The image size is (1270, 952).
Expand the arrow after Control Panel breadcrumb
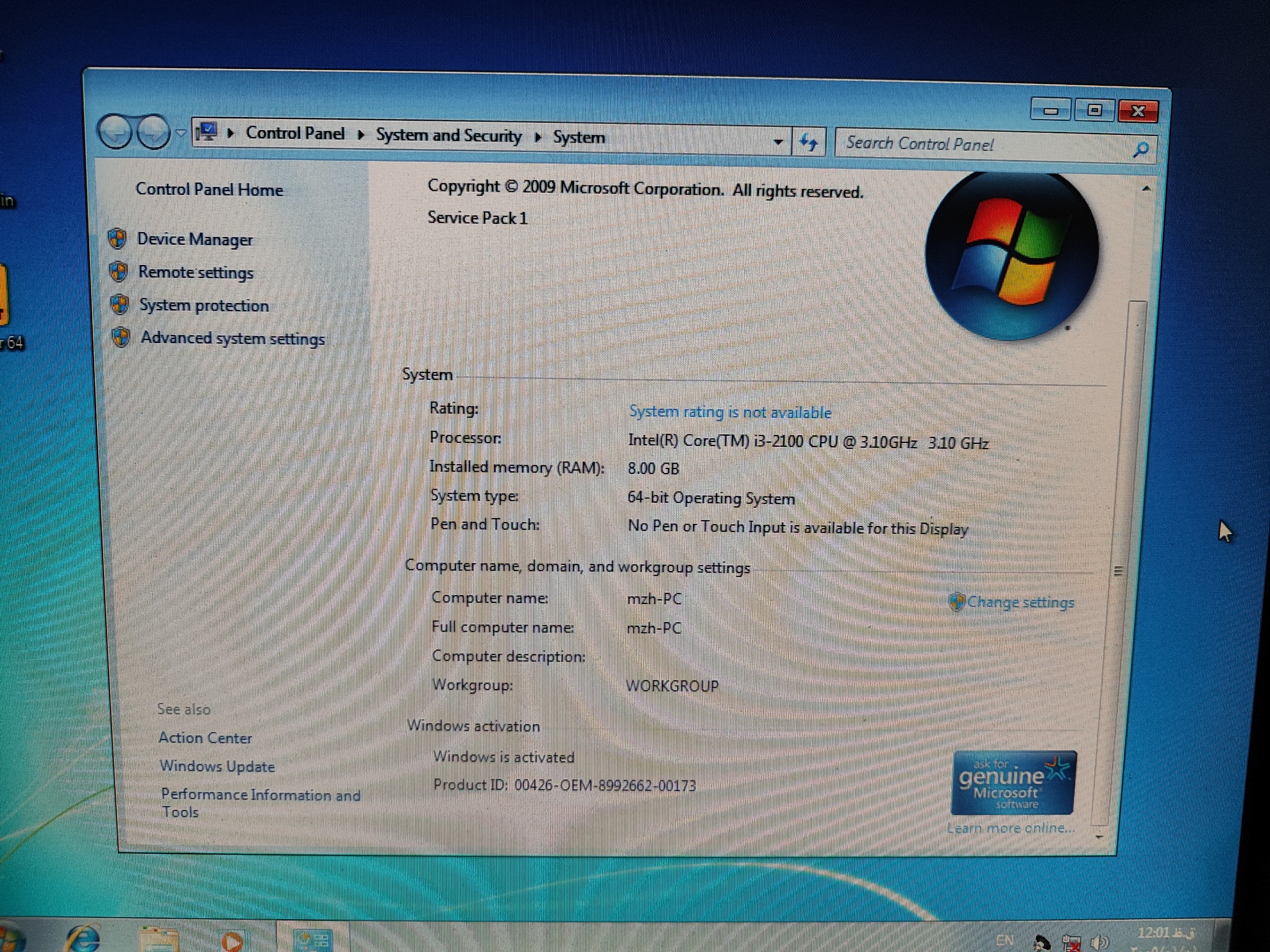click(x=361, y=135)
